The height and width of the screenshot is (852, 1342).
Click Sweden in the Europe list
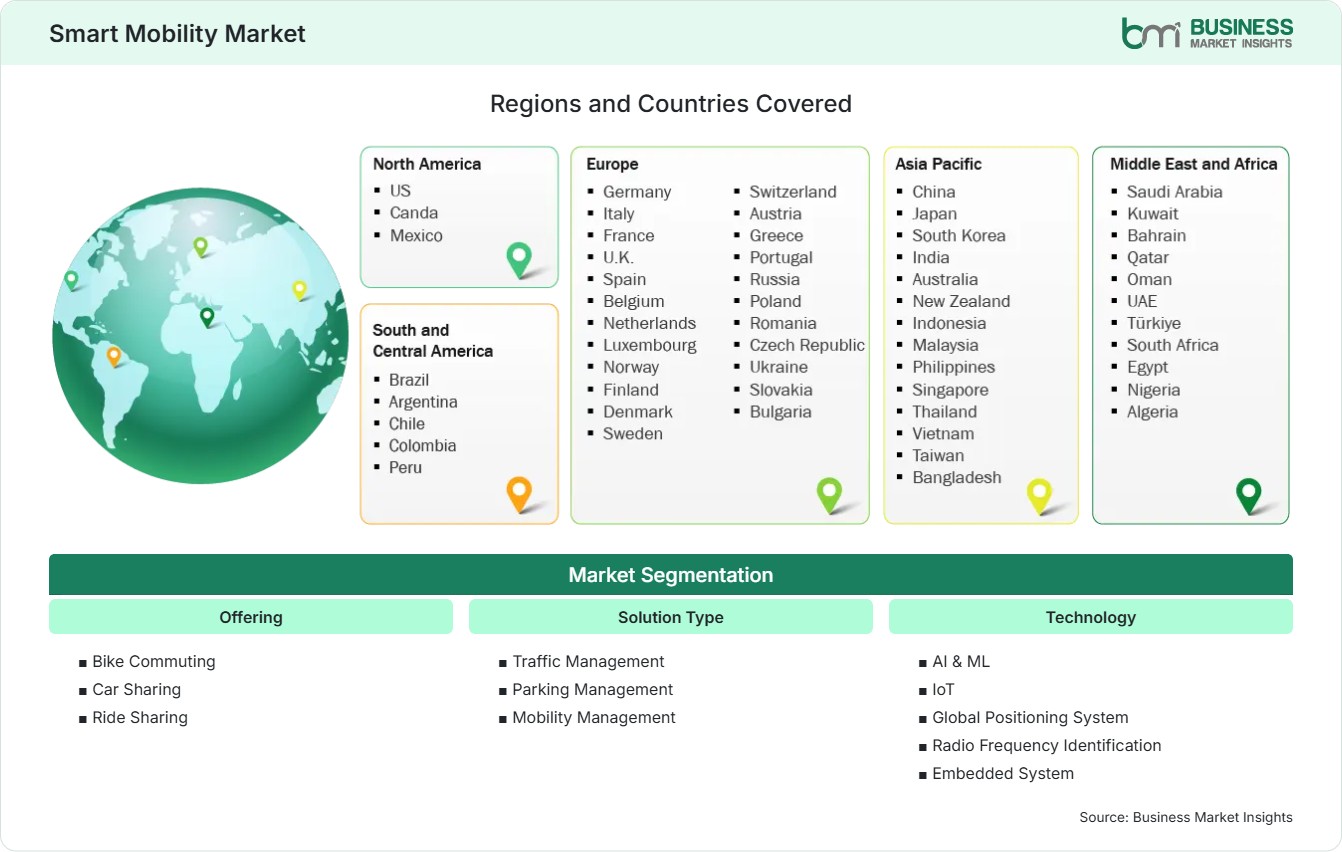coord(633,434)
